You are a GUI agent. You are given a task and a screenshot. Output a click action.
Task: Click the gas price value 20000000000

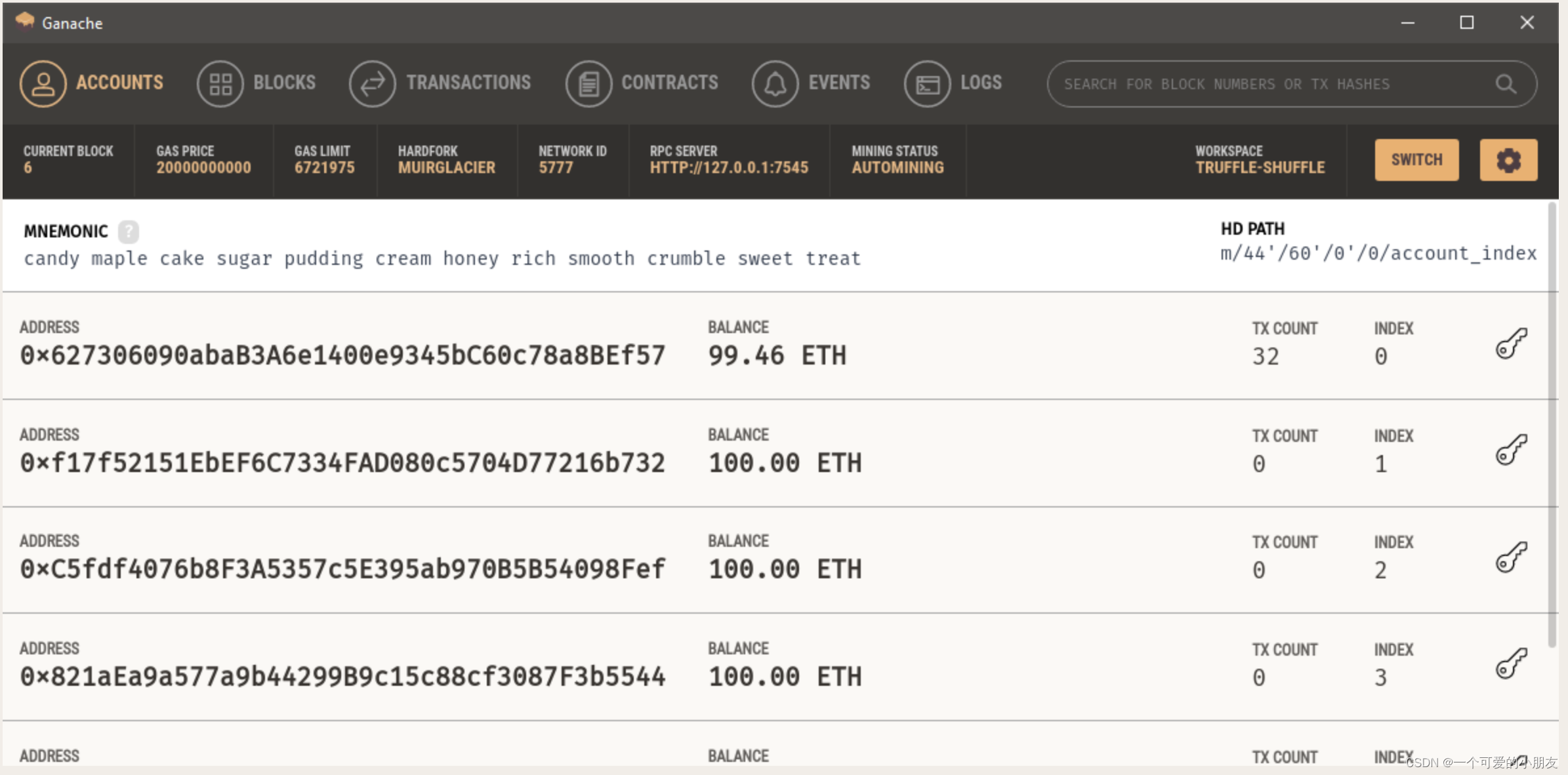[203, 168]
